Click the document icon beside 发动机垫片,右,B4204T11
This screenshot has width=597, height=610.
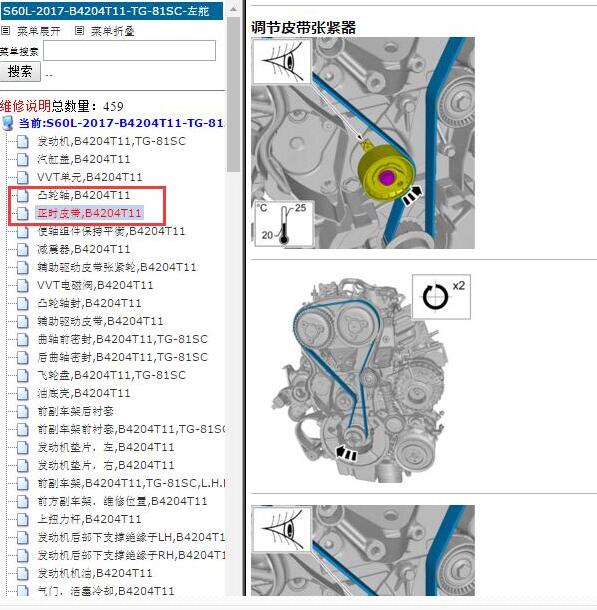23,465
